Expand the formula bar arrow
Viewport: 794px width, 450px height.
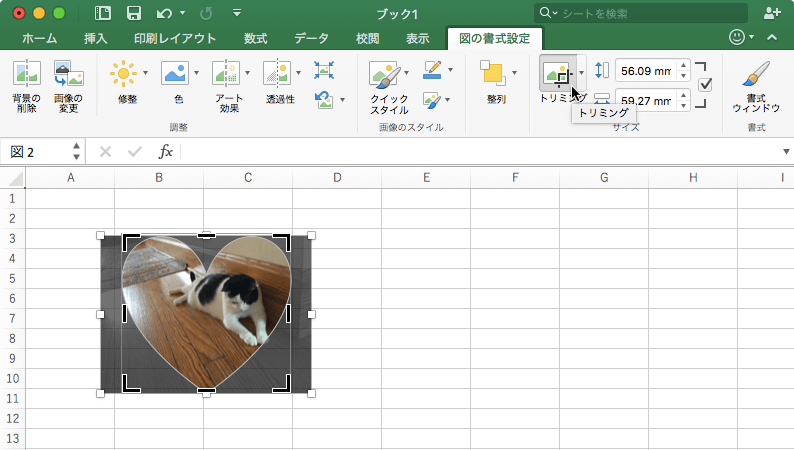point(786,151)
